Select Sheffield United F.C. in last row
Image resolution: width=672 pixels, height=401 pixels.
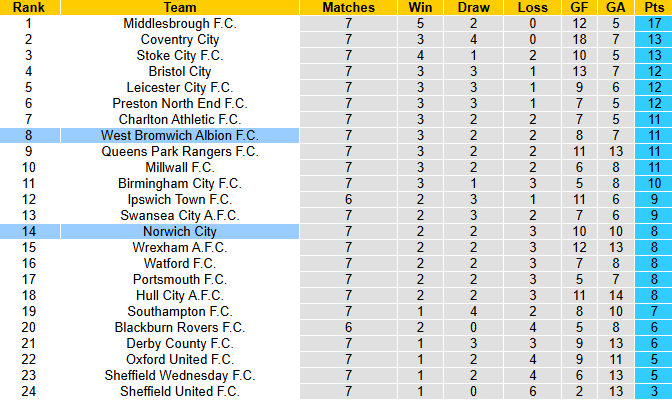pos(180,391)
